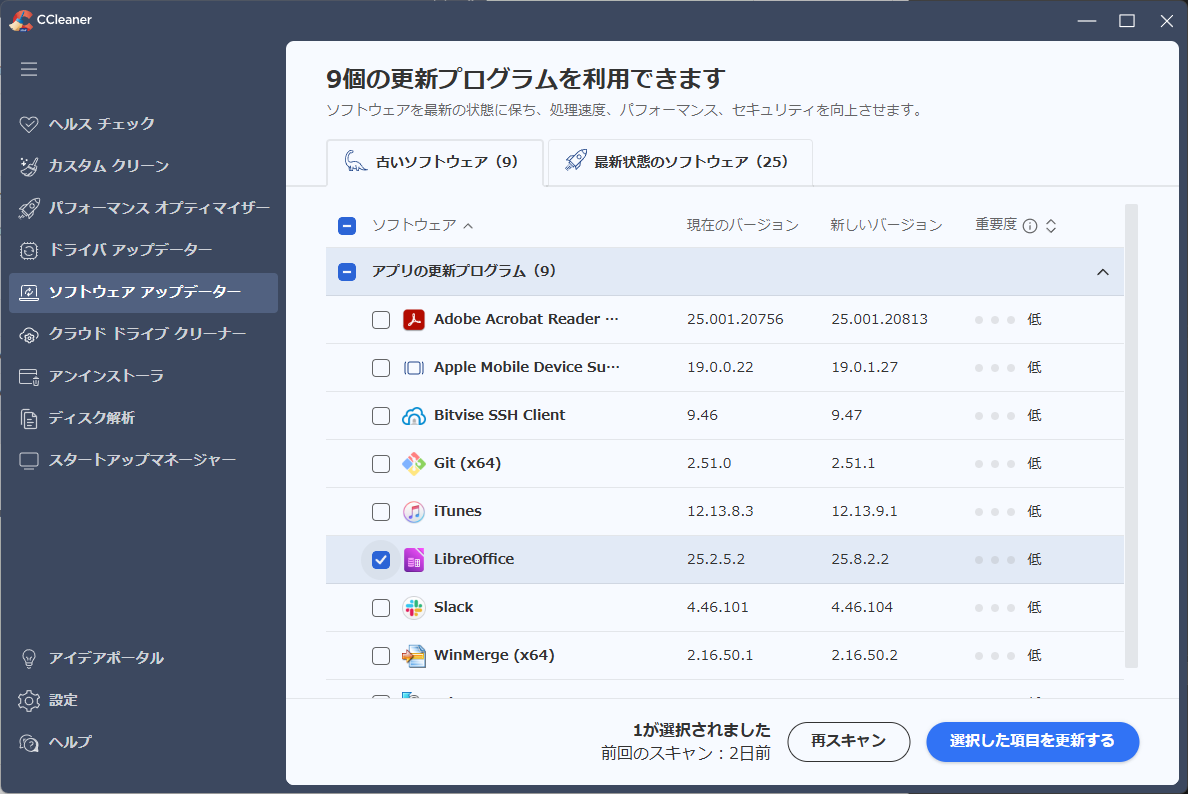Check the Slack checkbox

[381, 608]
